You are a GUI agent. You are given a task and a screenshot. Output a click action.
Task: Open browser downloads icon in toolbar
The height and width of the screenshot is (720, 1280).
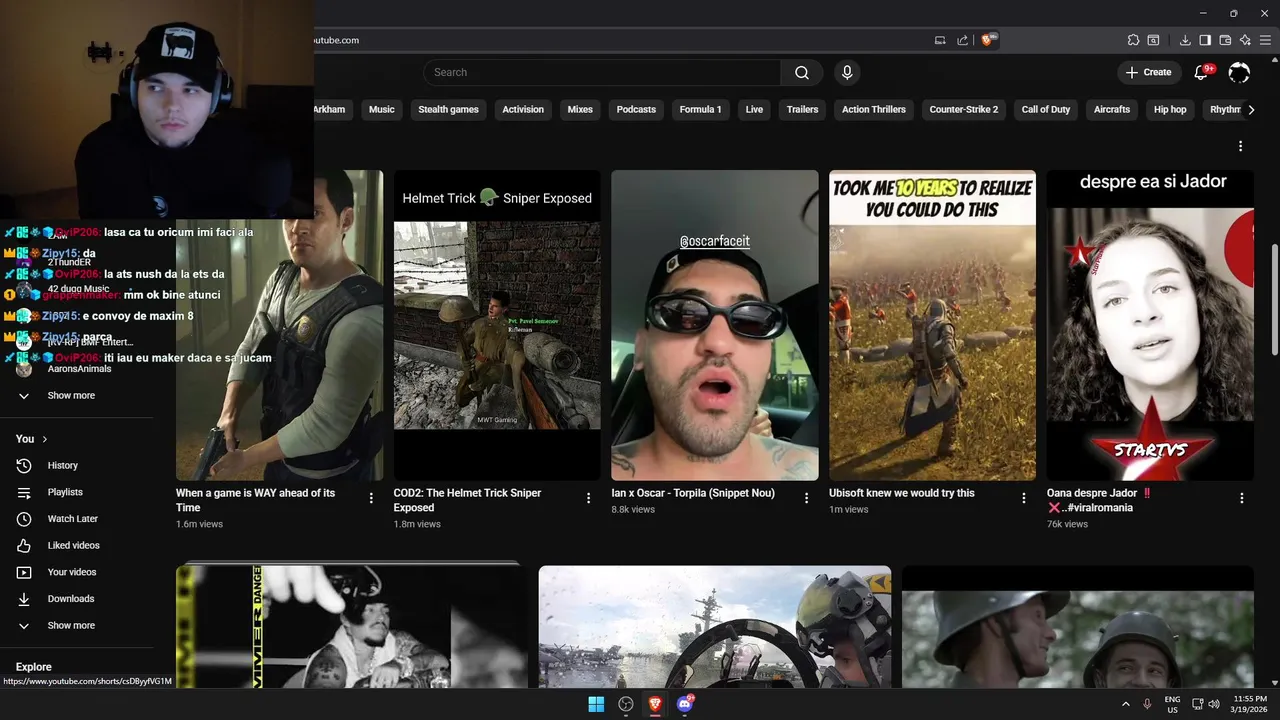[1185, 40]
